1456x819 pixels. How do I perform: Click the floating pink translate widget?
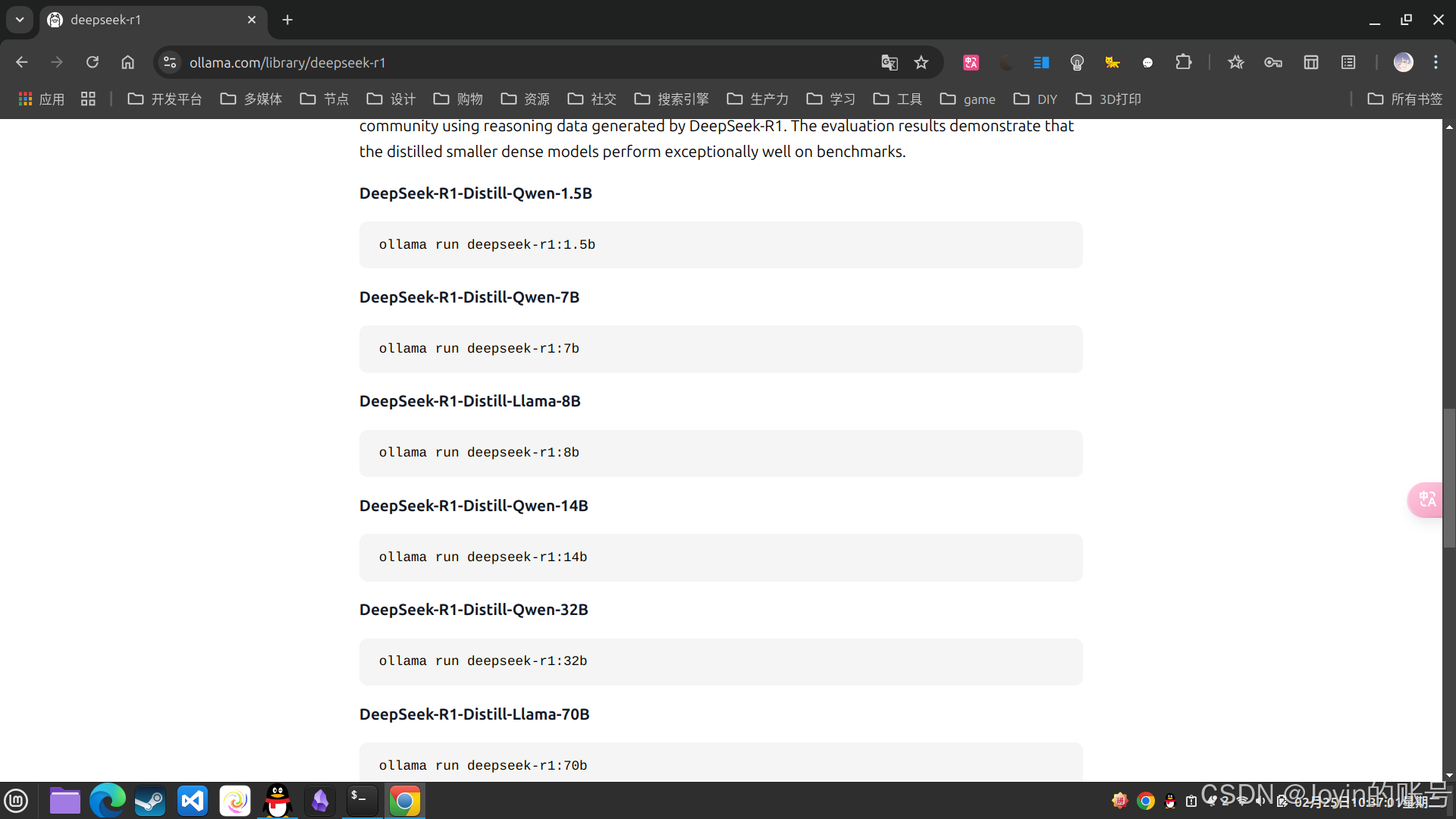[x=1427, y=500]
